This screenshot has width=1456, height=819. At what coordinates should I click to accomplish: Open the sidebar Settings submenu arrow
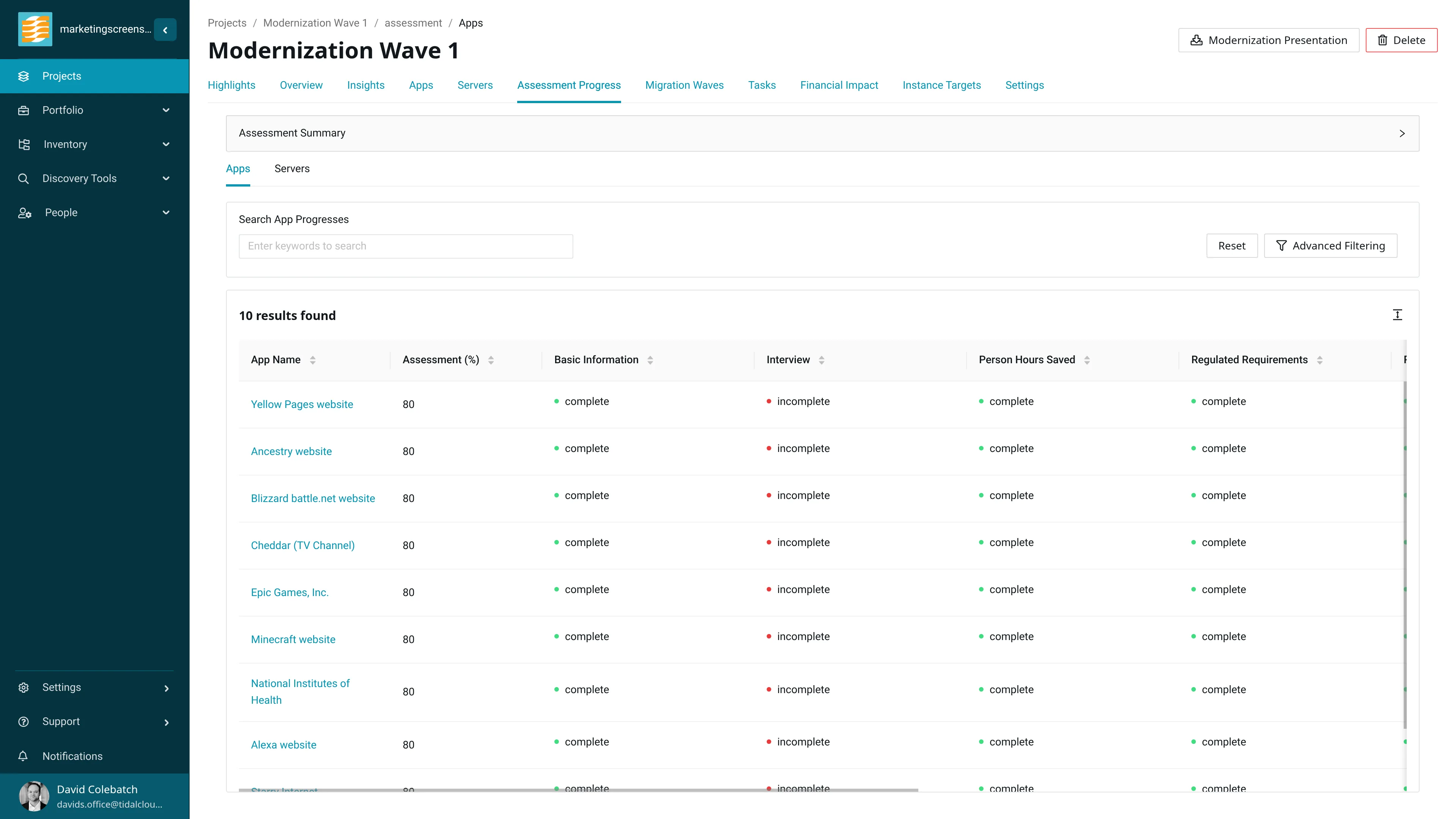[x=167, y=689]
